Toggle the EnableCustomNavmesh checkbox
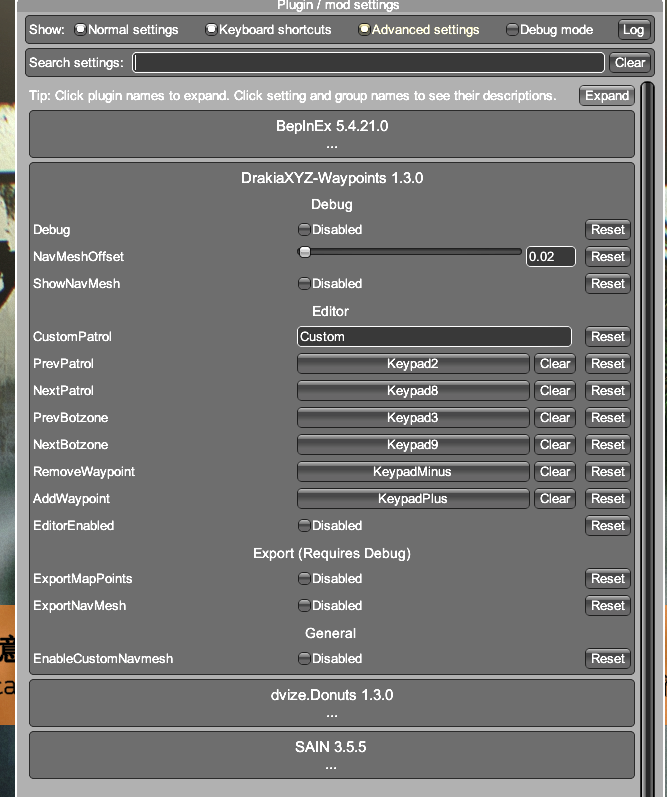This screenshot has width=667, height=797. point(305,659)
